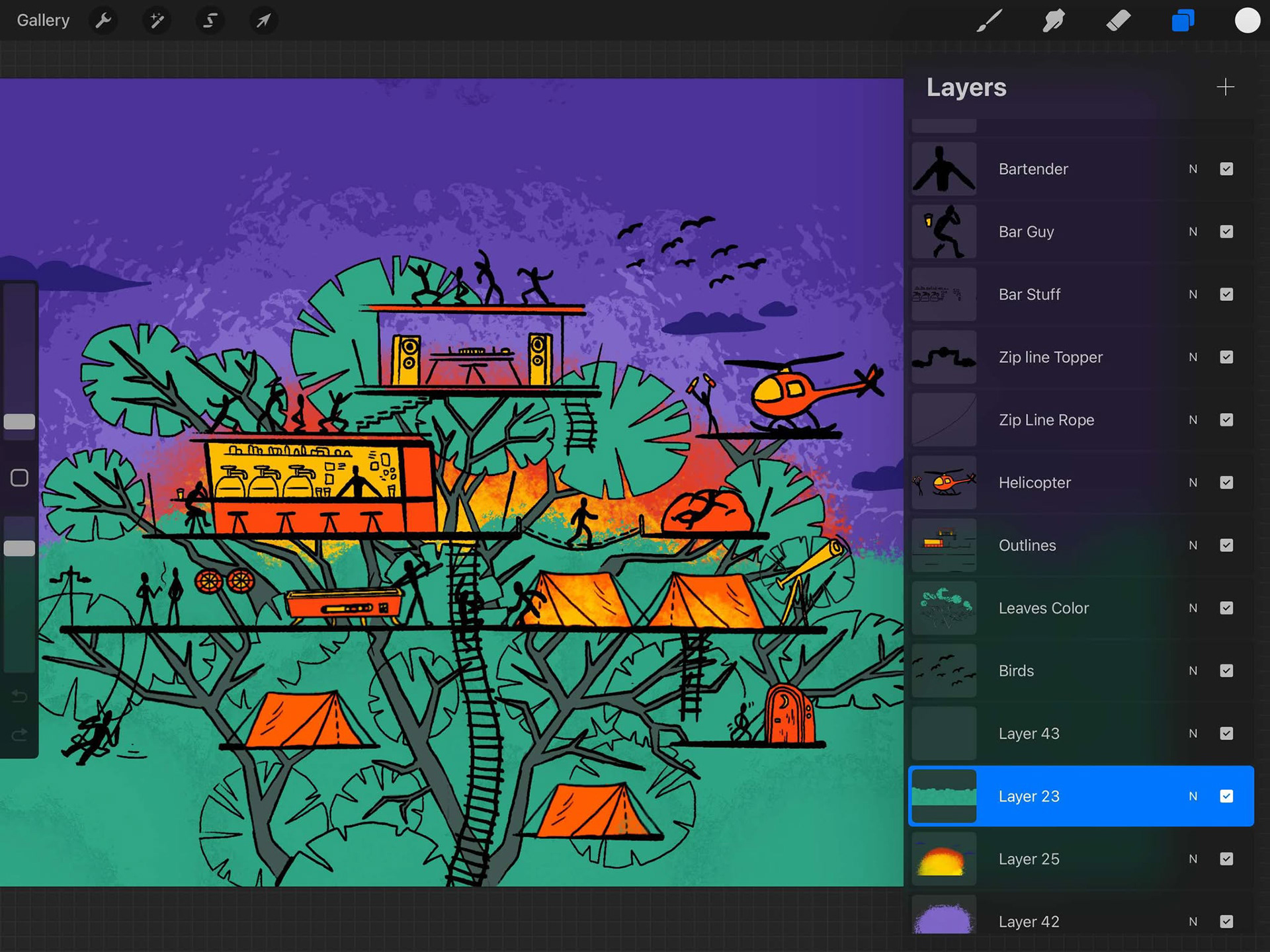1270x952 pixels.
Task: Select the Brush tool
Action: coord(990,20)
